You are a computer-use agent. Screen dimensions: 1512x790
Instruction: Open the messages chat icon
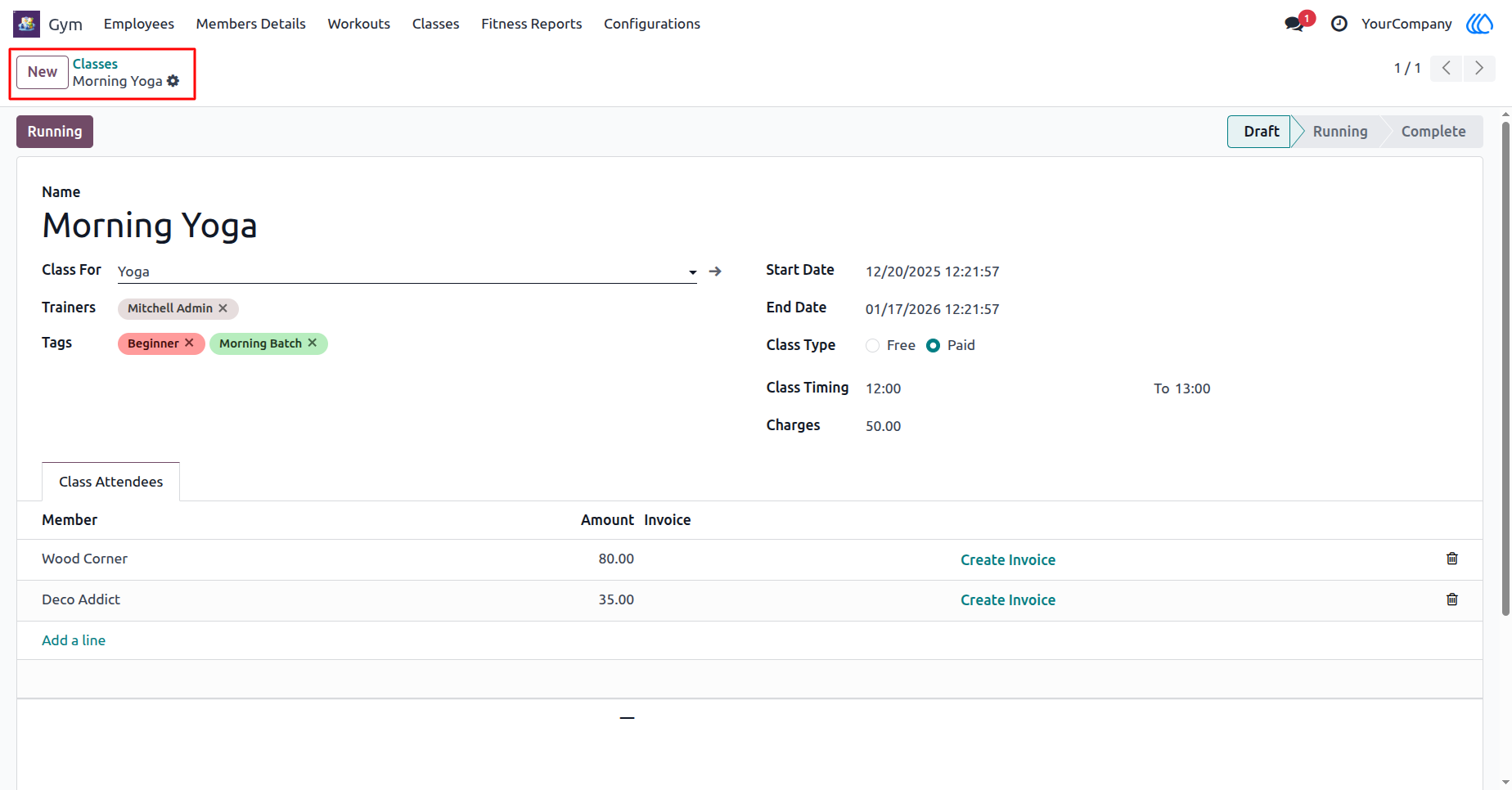(1294, 24)
